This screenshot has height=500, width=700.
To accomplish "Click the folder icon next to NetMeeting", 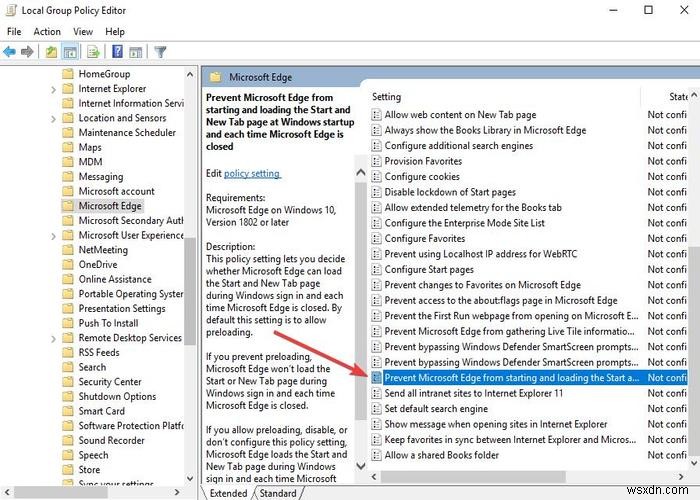I will click(68, 250).
